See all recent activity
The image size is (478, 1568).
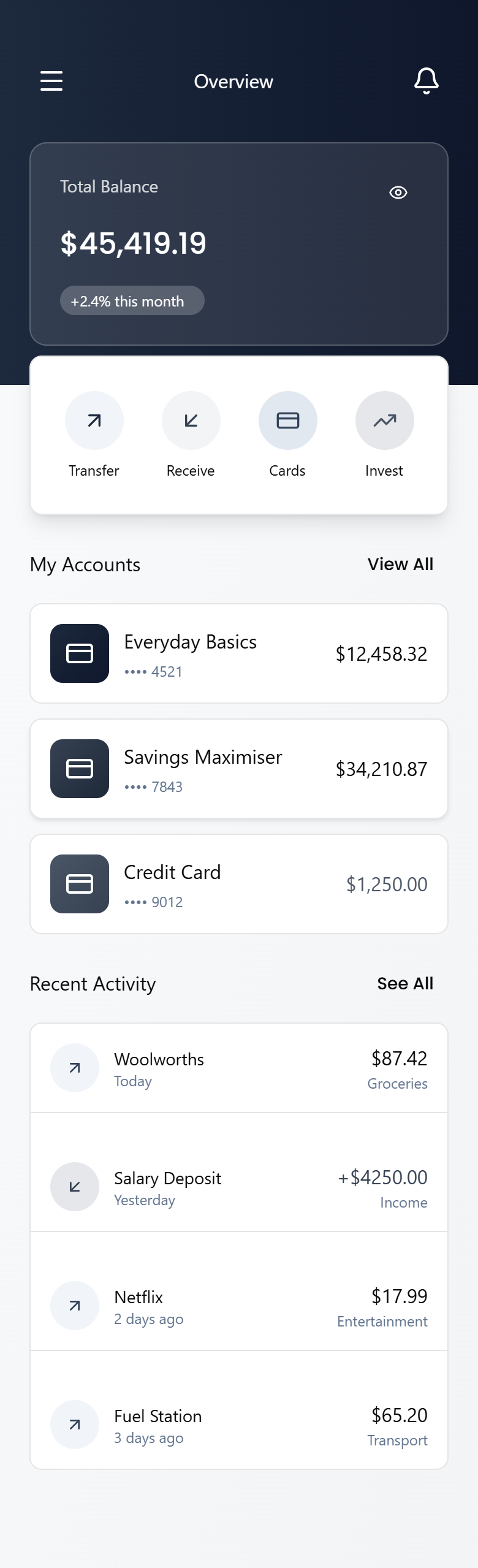point(405,983)
